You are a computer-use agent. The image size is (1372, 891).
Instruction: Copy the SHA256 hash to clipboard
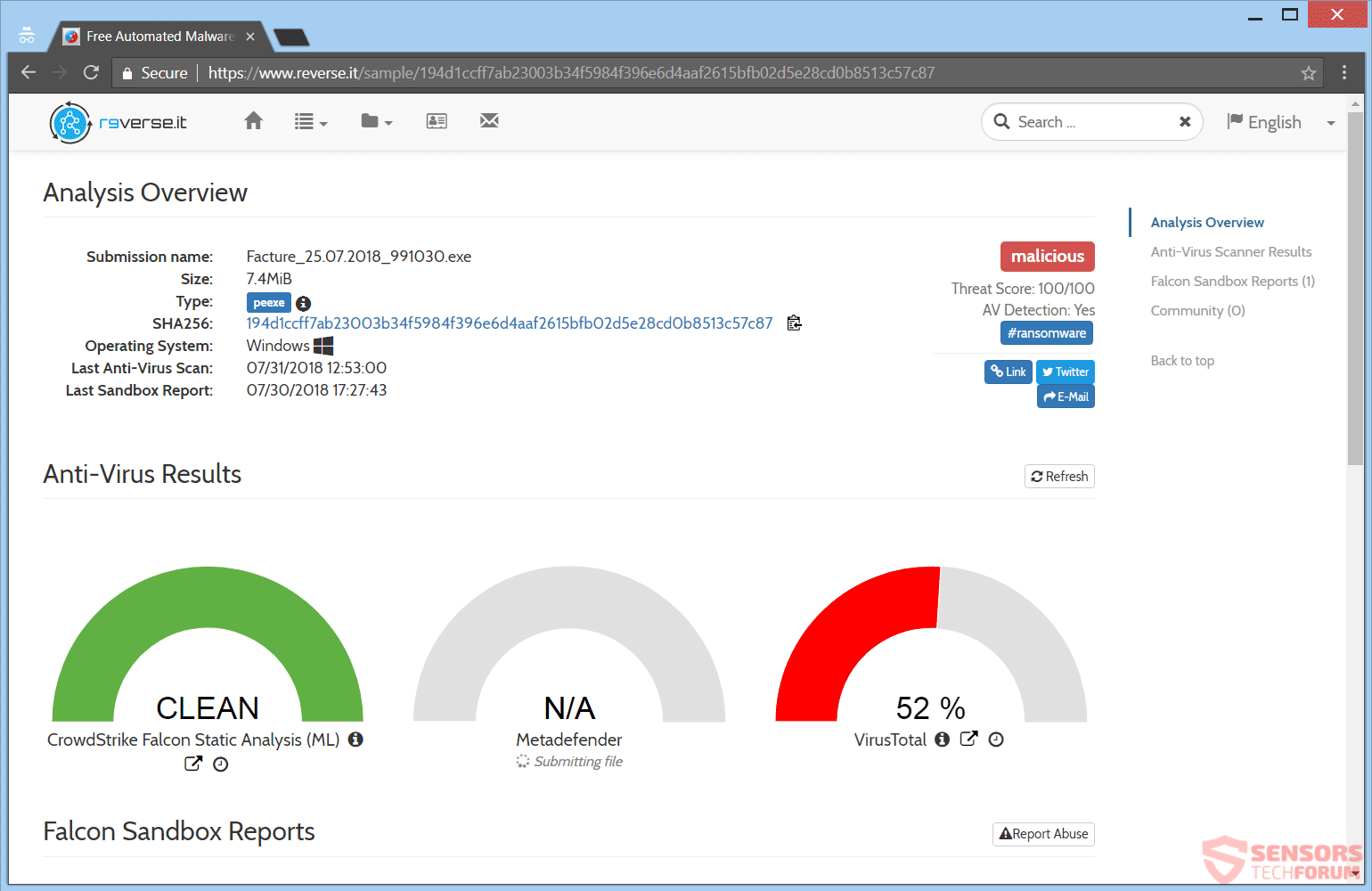point(795,323)
